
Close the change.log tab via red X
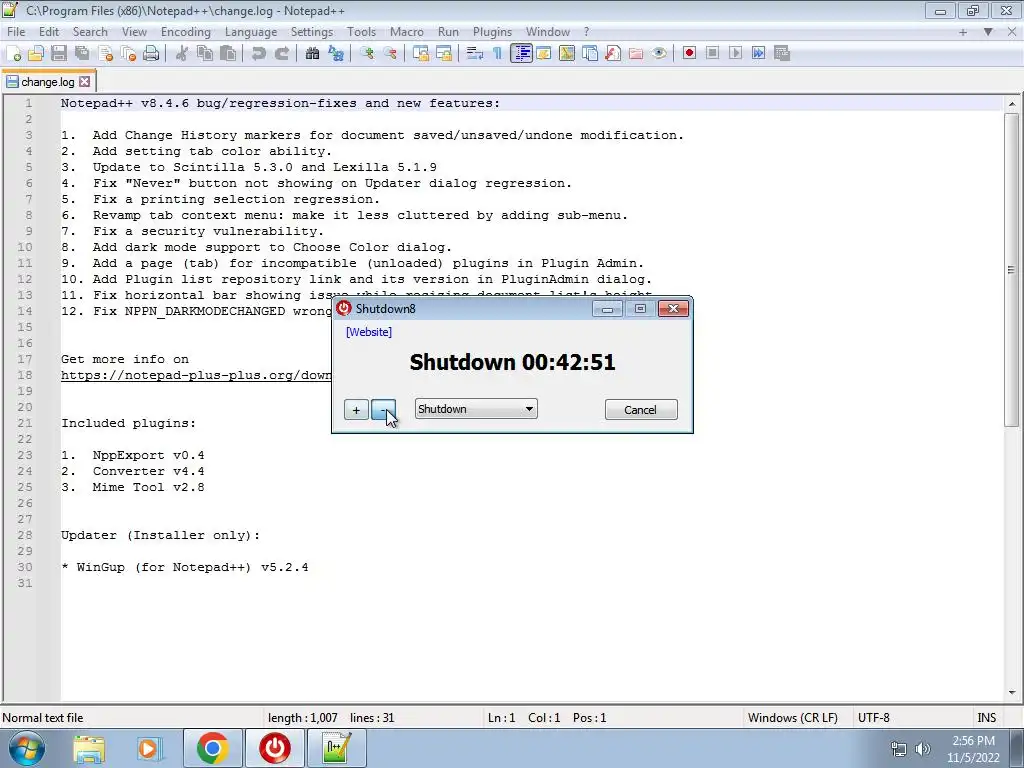tap(85, 82)
